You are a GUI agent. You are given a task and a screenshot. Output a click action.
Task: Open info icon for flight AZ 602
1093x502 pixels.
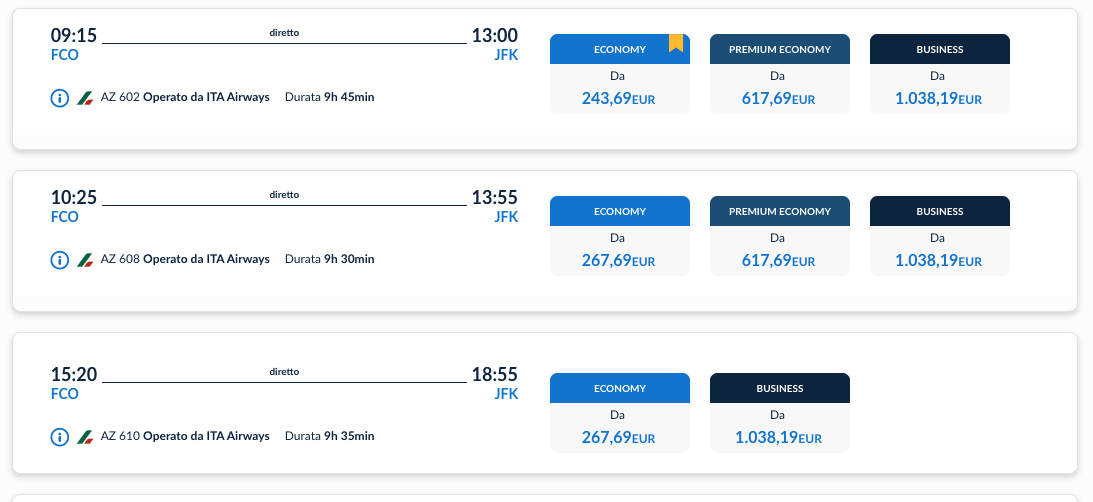pos(60,98)
